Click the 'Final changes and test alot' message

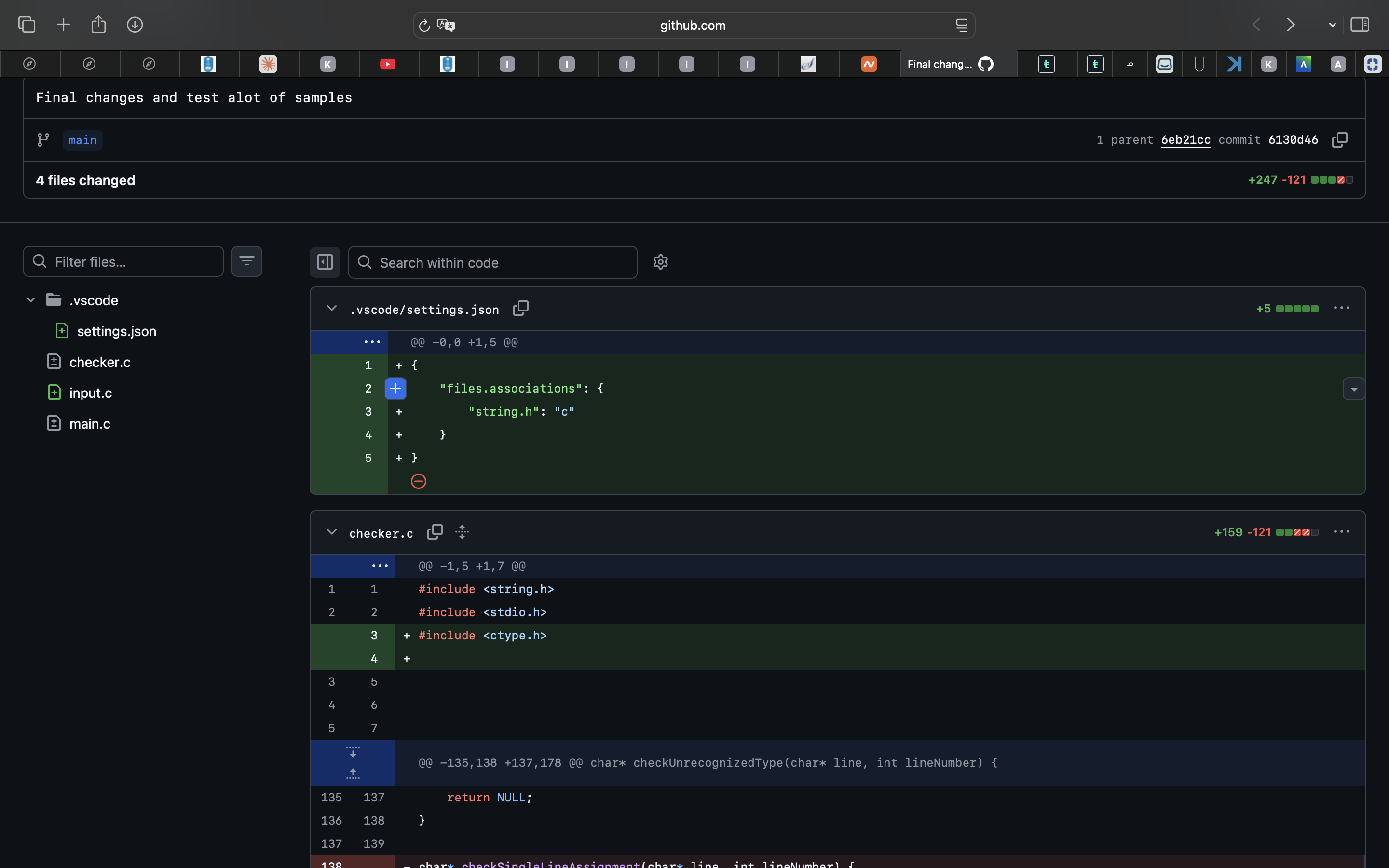194,97
